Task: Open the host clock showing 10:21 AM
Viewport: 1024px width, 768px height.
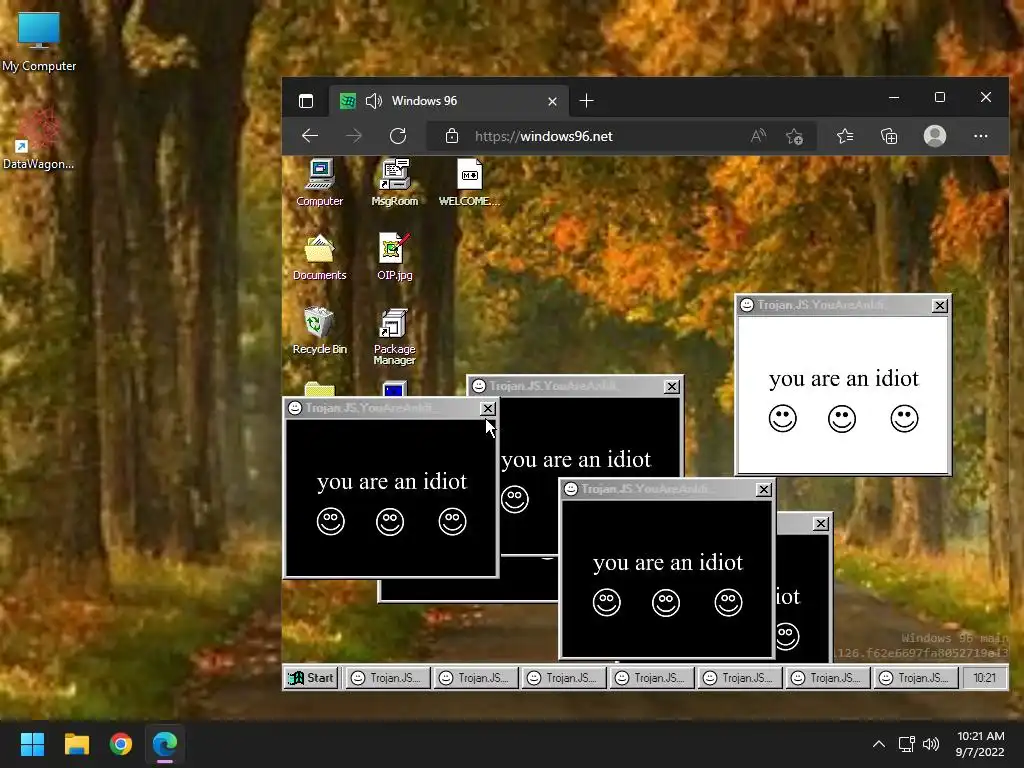Action: coord(980,744)
